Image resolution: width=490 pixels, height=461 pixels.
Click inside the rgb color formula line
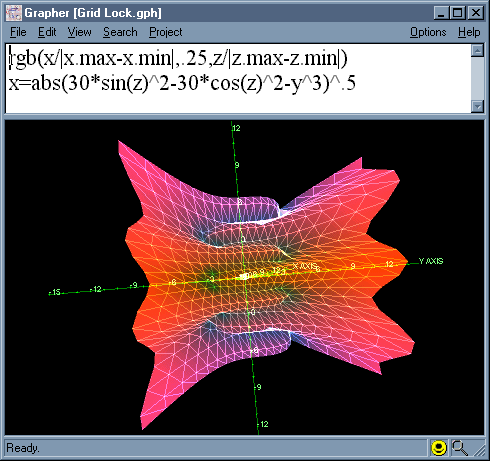click(x=178, y=58)
